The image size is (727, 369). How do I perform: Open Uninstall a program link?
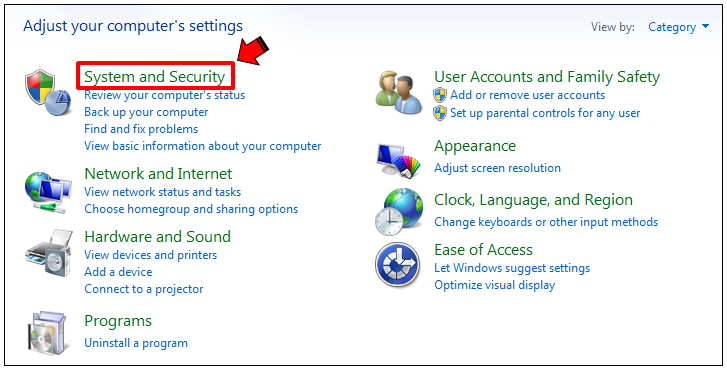[x=136, y=343]
